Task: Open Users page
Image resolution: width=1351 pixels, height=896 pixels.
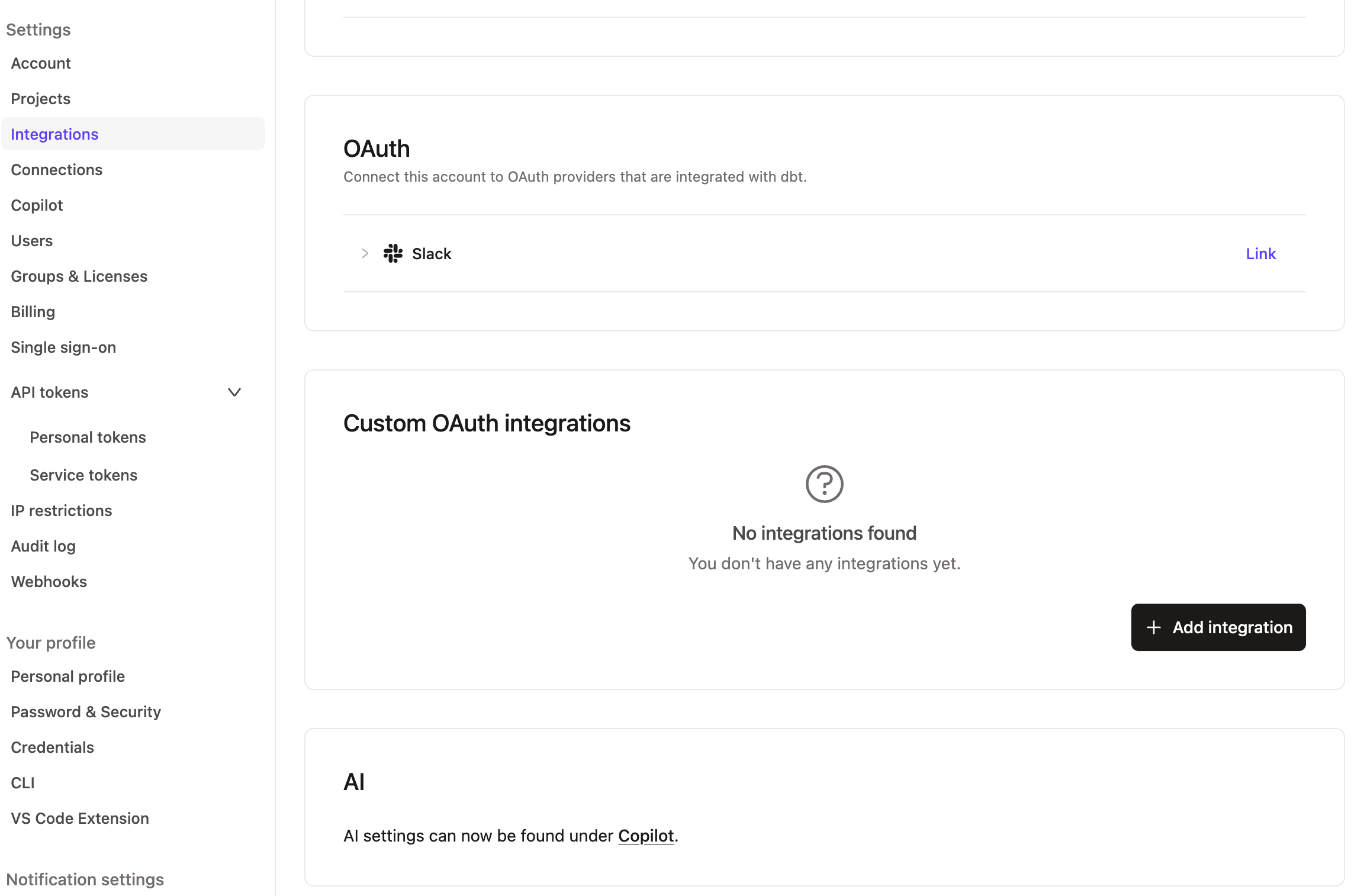Action: [31, 240]
